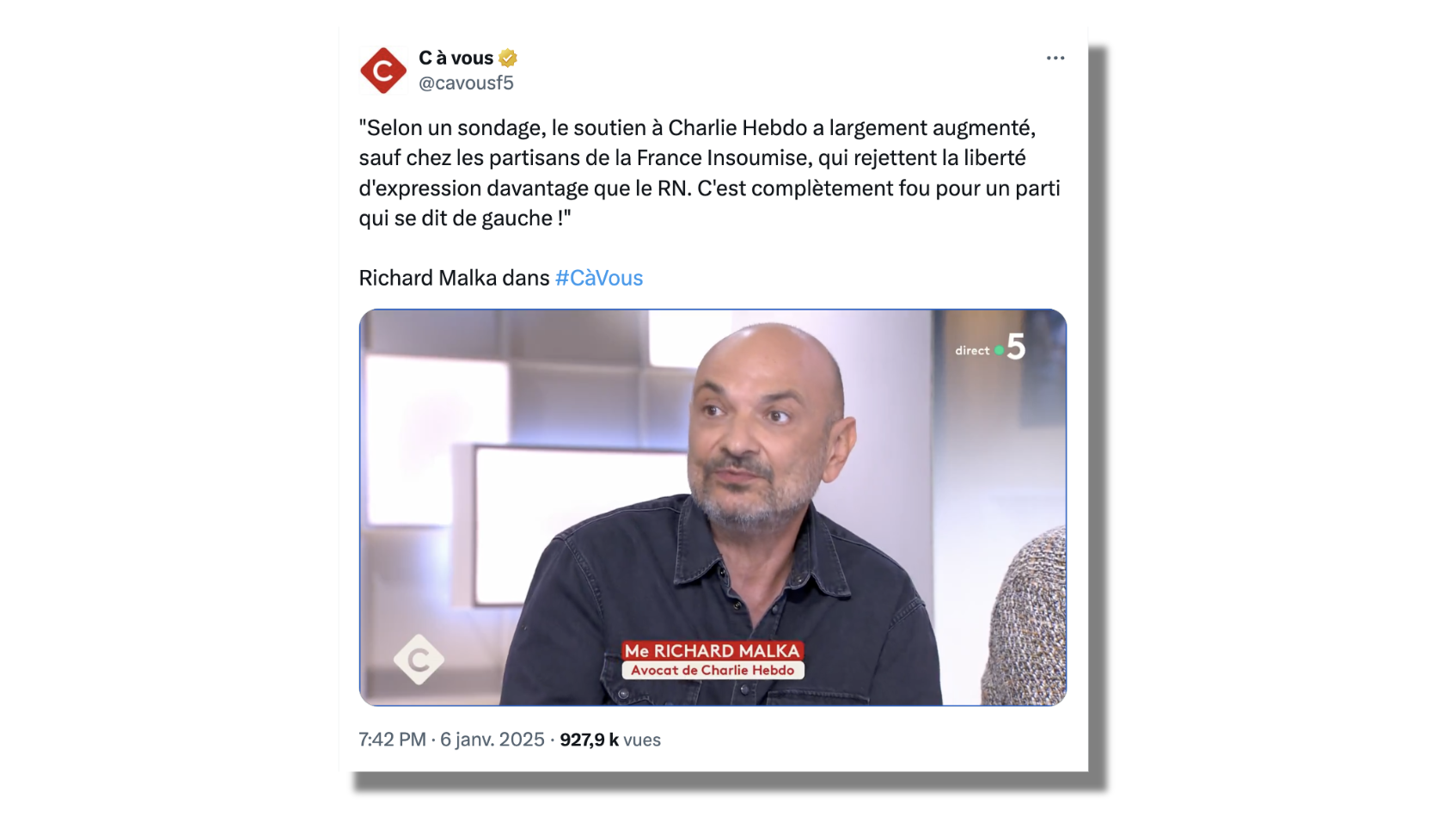
Task: Click the C diamond watermark in video
Action: 419,660
